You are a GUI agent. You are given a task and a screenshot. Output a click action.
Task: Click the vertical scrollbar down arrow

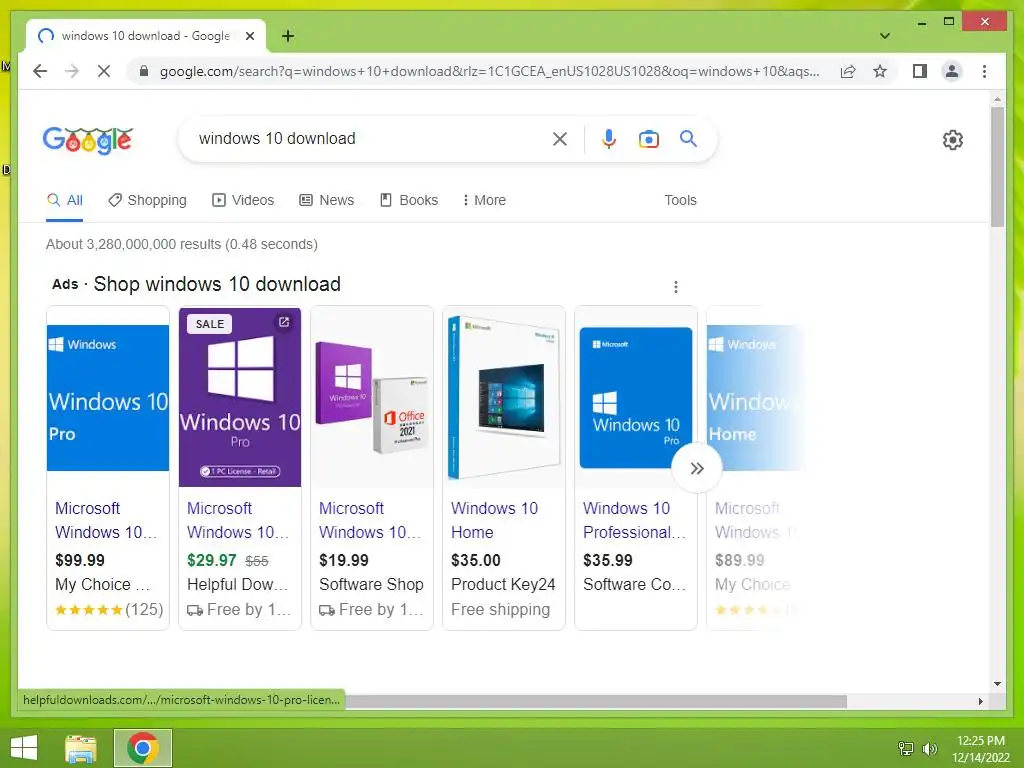click(x=997, y=684)
